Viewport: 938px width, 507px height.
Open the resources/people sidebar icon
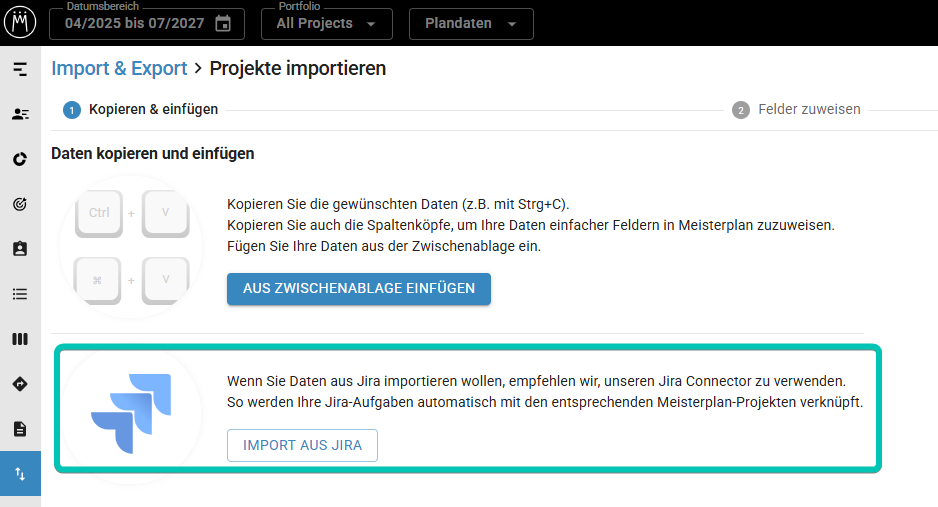(x=20, y=114)
